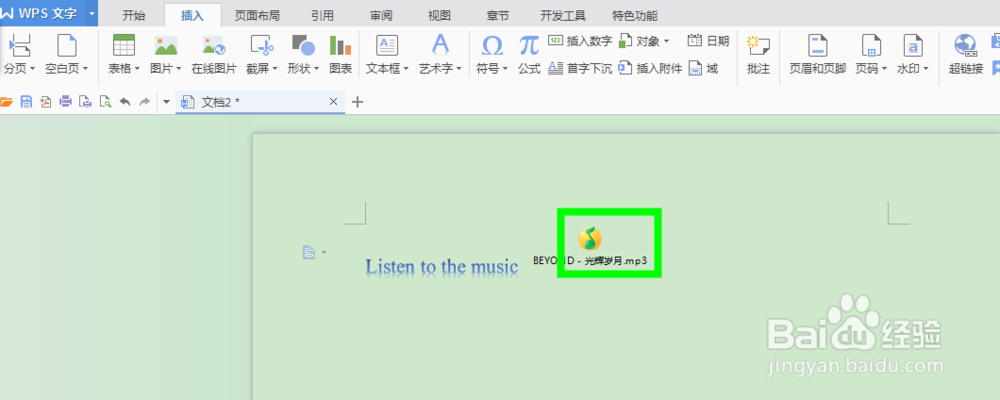1000x400 pixels.
Task: Expand the 页码 dropdown arrow
Action: tap(885, 68)
